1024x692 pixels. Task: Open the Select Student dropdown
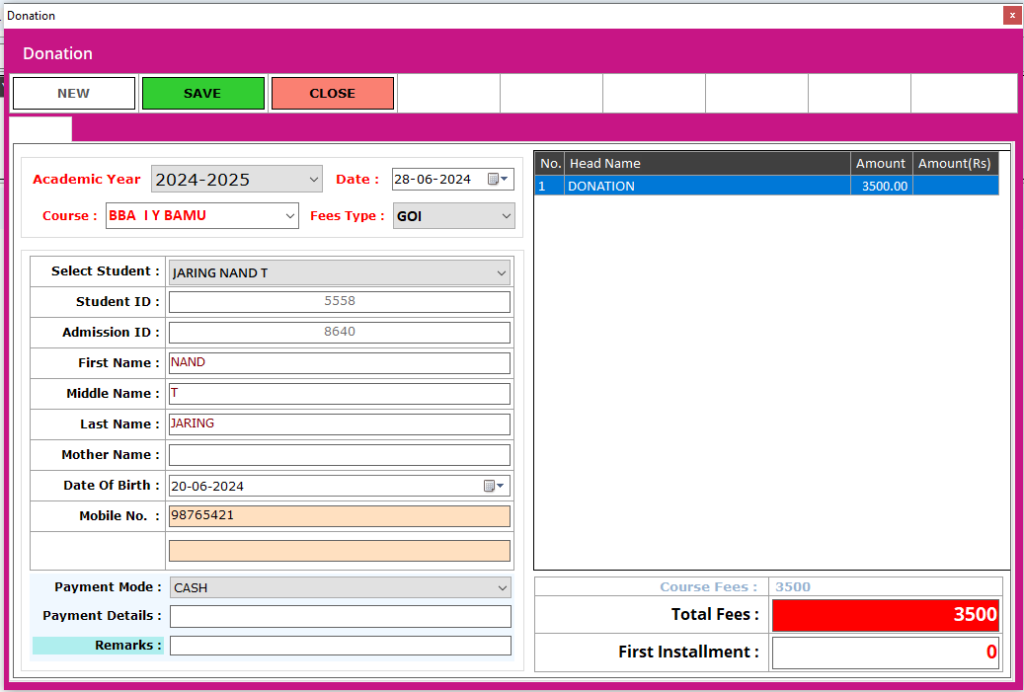coord(501,273)
